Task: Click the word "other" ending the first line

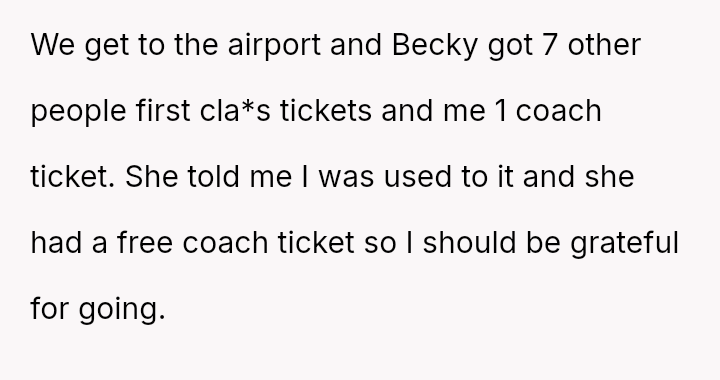Action: [x=604, y=45]
